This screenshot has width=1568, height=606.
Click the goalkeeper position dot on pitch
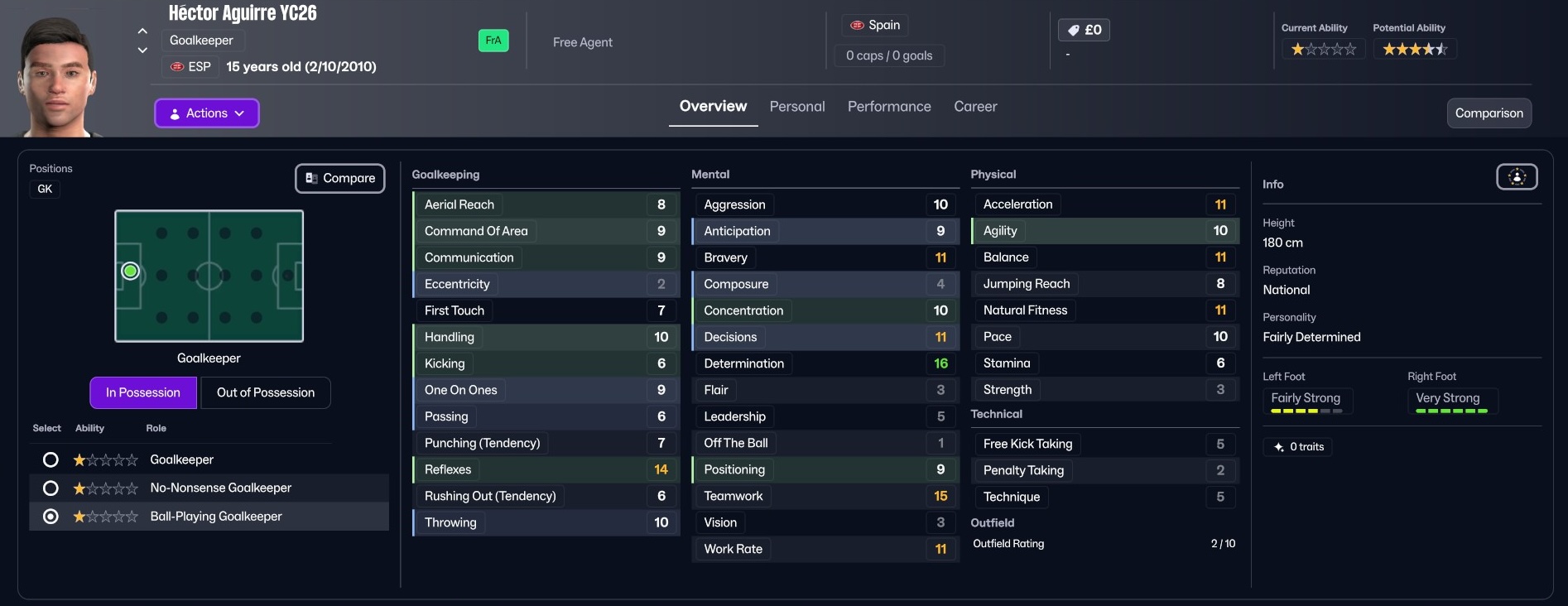tap(130, 272)
